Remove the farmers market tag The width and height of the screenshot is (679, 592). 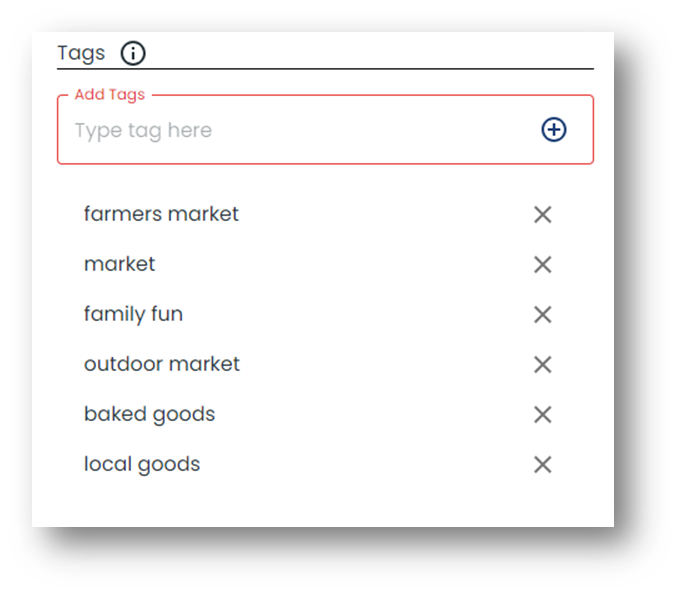(543, 215)
